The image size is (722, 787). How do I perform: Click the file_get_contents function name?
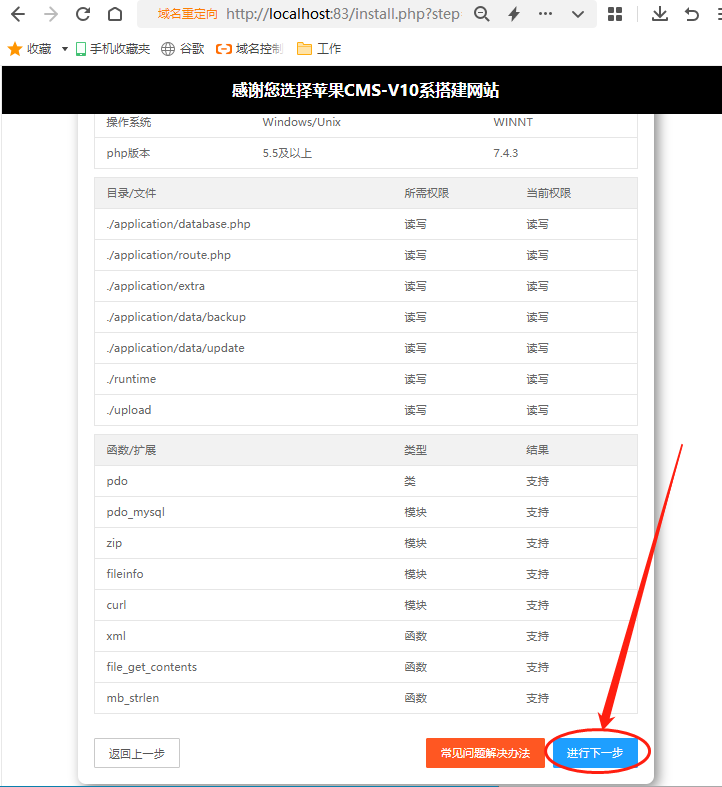(x=152, y=668)
